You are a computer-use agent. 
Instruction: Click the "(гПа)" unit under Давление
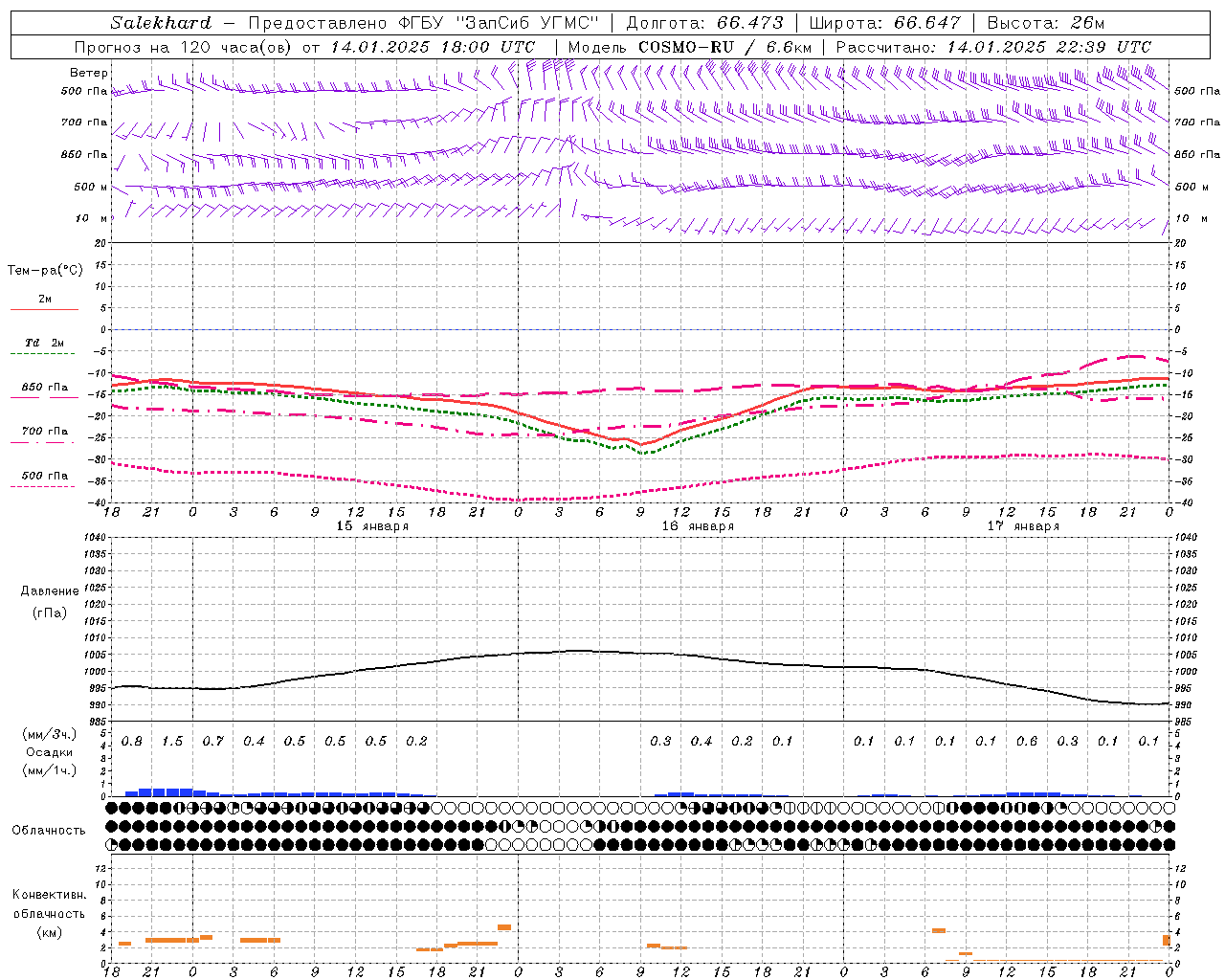50,612
